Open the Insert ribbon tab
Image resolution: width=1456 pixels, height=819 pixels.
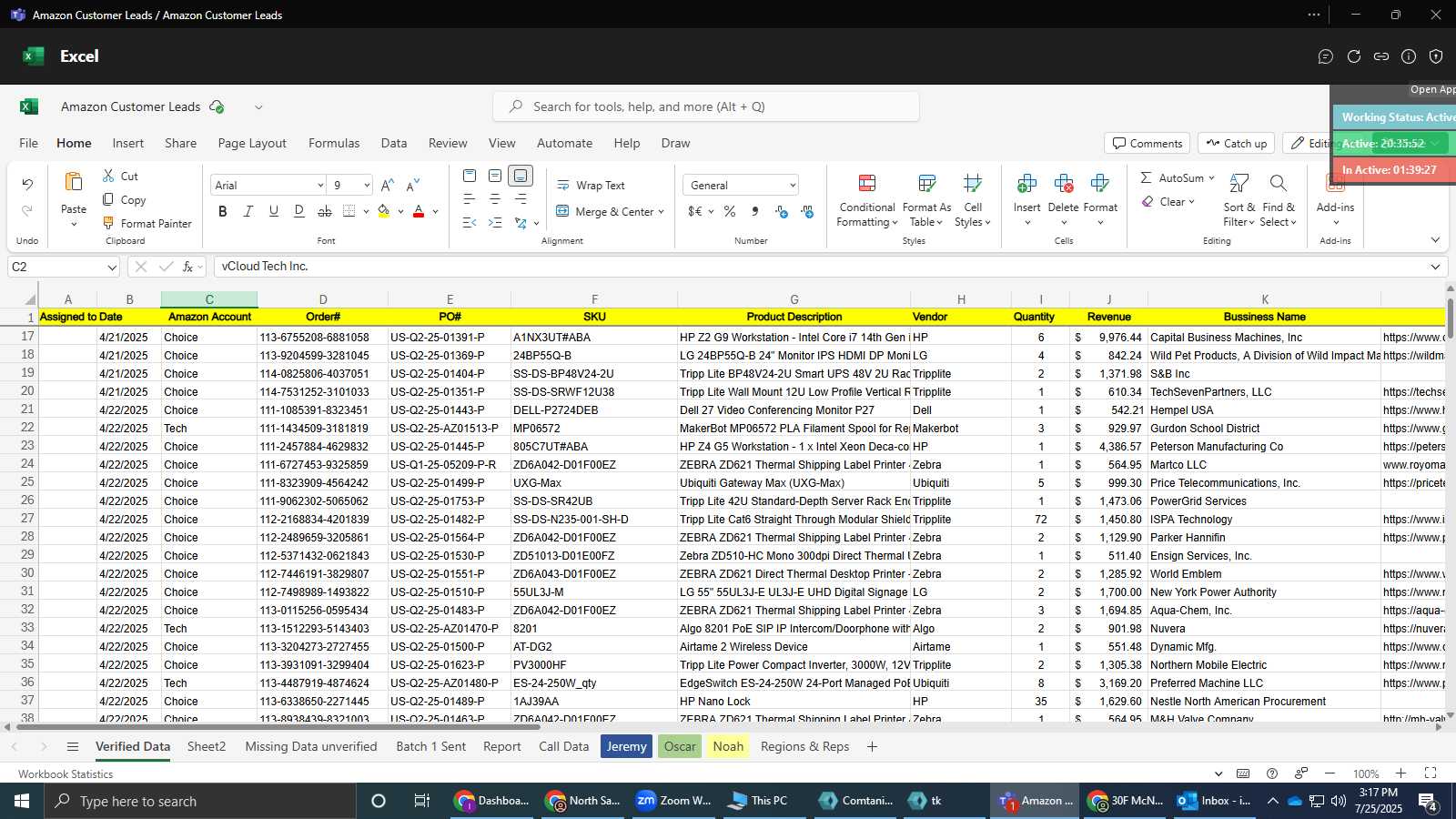click(x=128, y=143)
